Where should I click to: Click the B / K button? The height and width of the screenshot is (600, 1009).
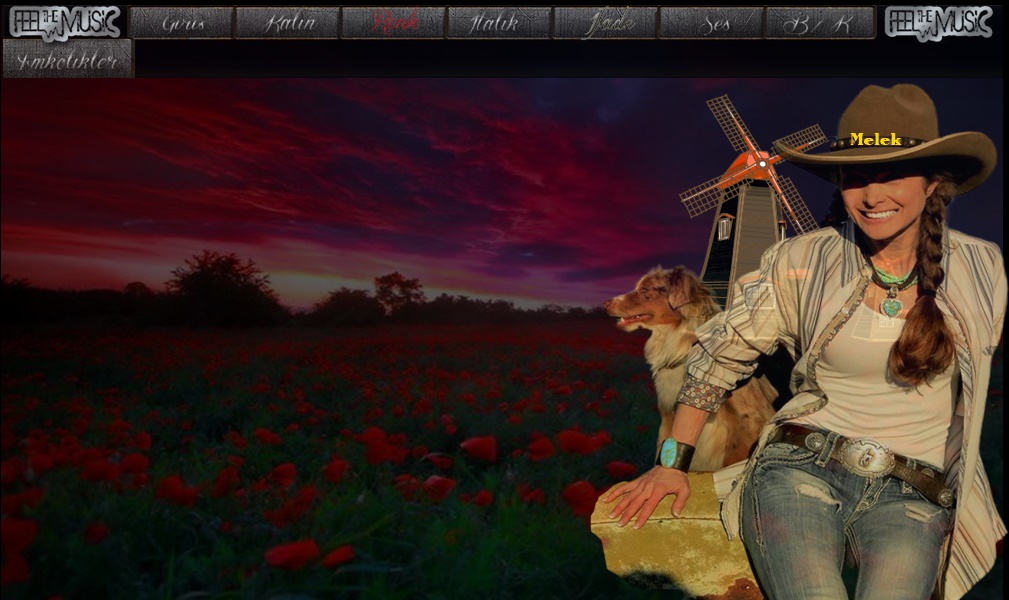819,23
